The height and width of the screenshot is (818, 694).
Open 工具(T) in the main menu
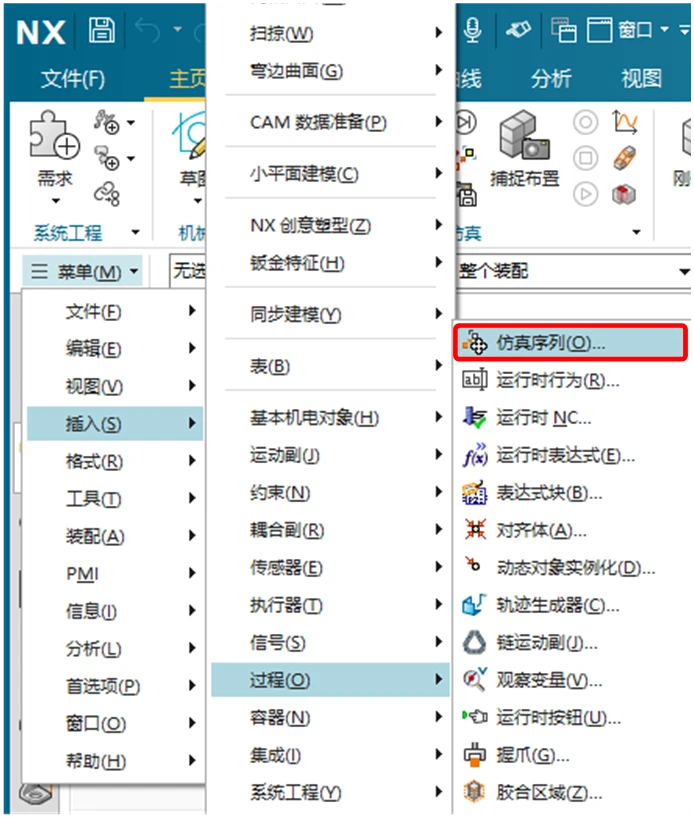pyautogui.click(x=115, y=499)
